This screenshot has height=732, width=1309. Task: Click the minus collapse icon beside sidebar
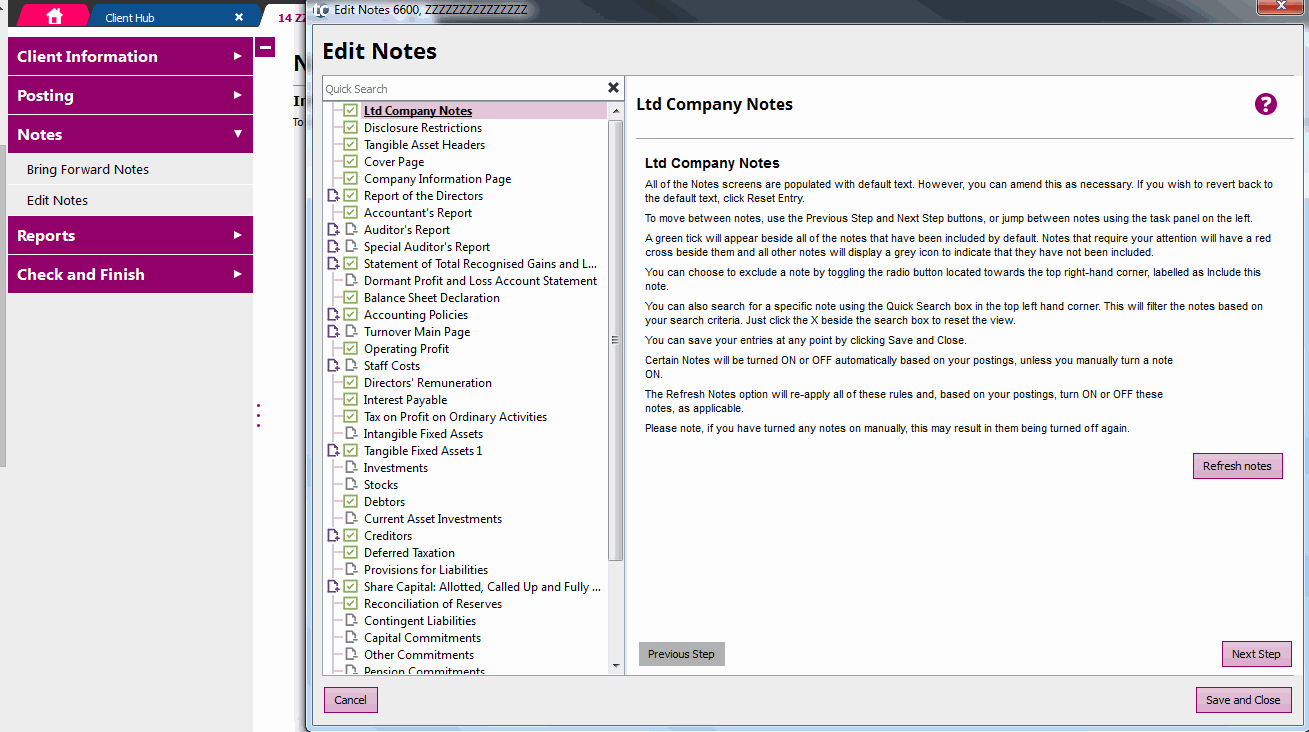(264, 47)
